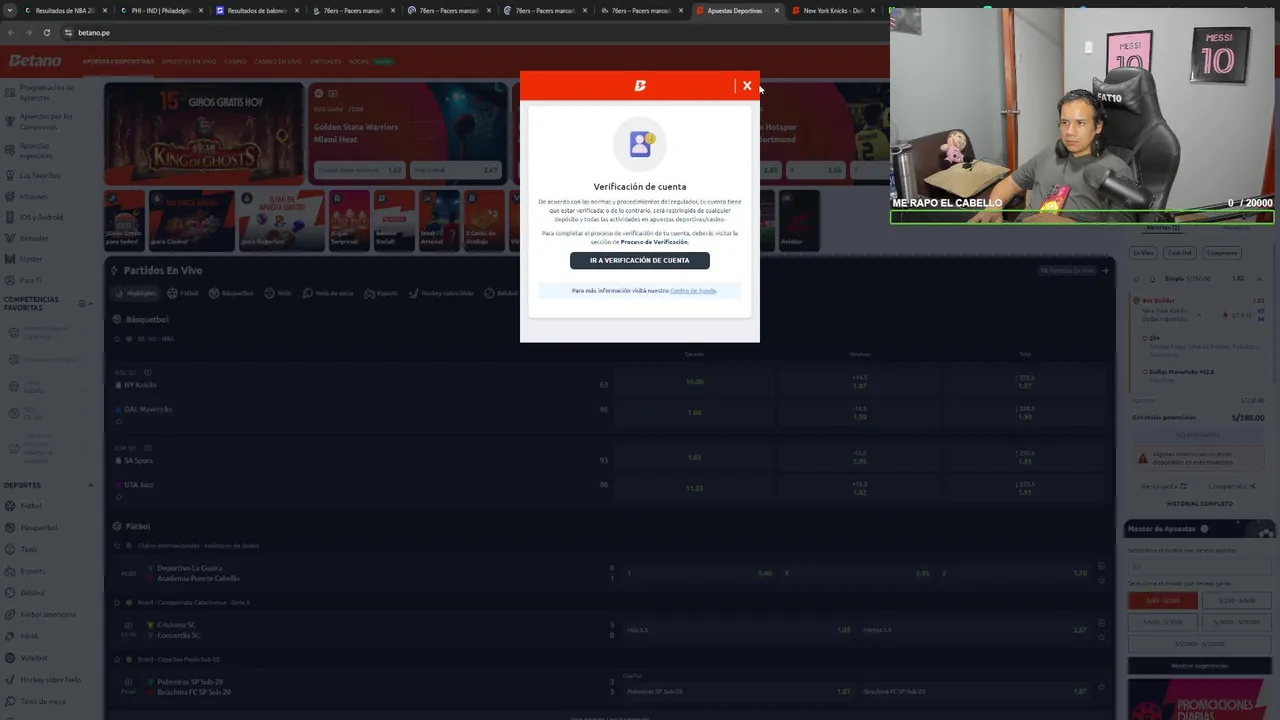Select the Highlights filter in Partidos En Vivo

[136, 293]
